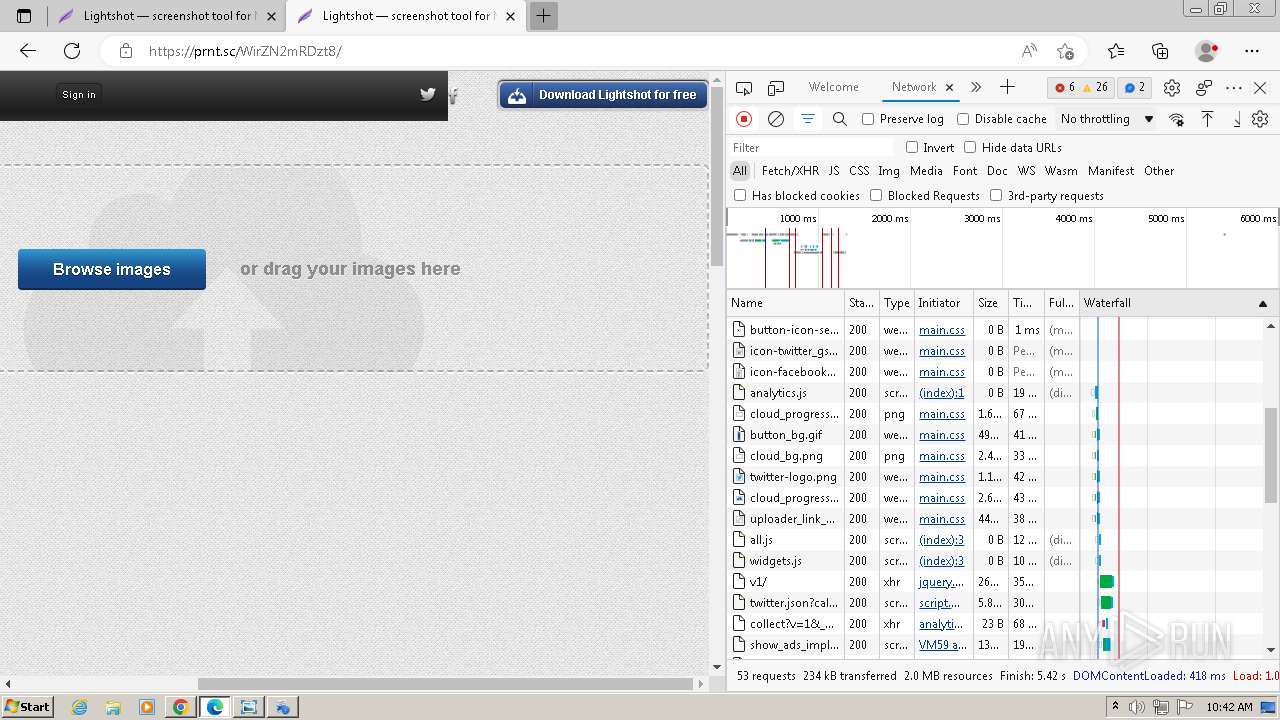
Task: Check Blocked Requests option
Action: point(876,195)
